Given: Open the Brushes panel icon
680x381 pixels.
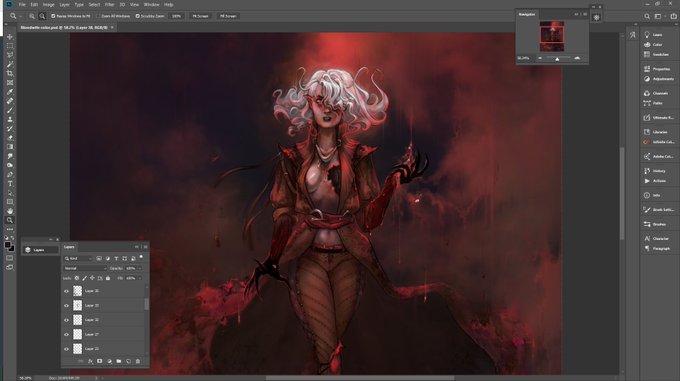Looking at the screenshot, I should point(647,224).
